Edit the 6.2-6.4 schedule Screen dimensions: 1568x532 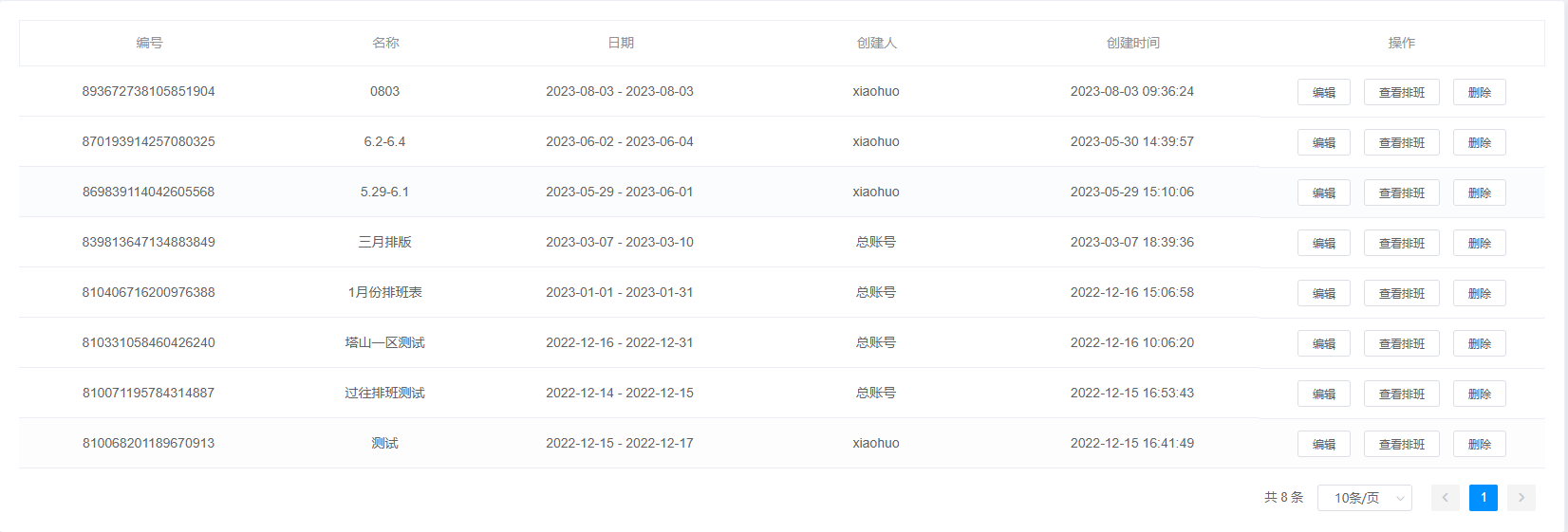point(1323,142)
